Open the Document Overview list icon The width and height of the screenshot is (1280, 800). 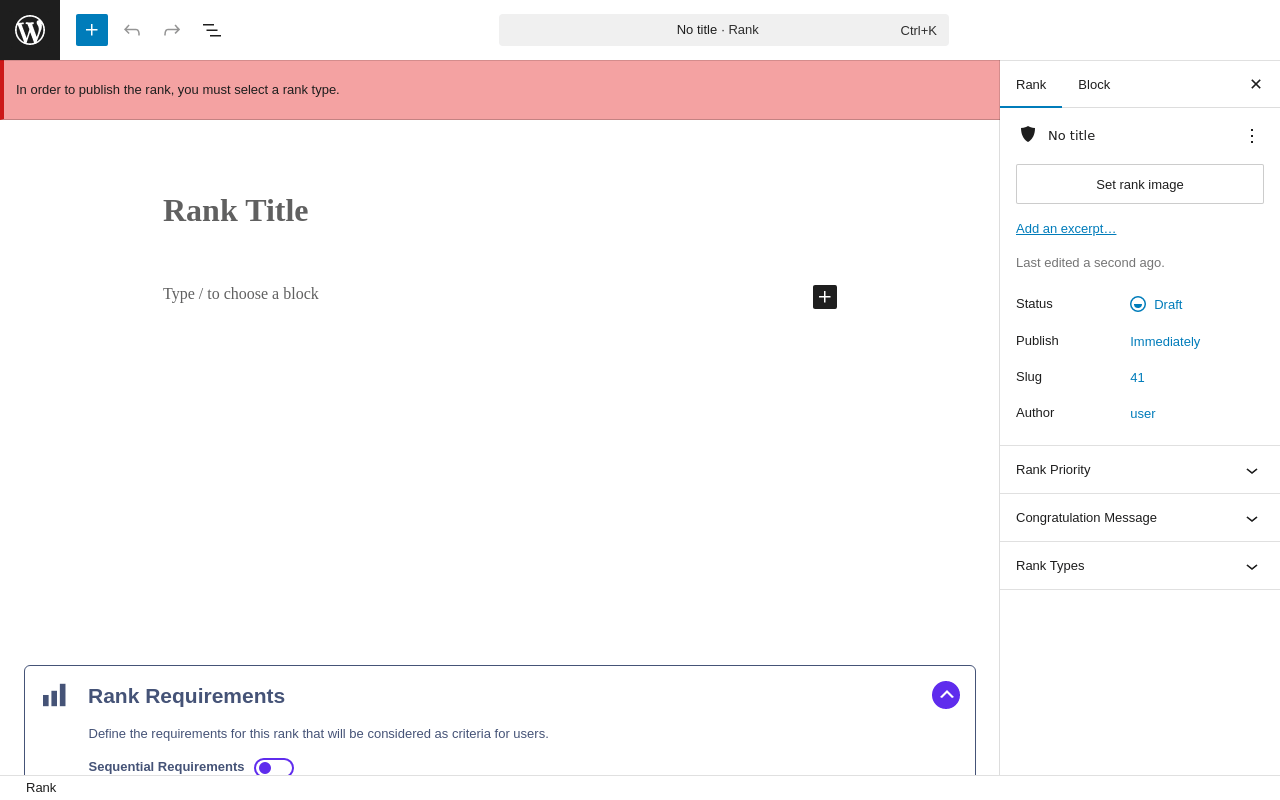point(212,30)
